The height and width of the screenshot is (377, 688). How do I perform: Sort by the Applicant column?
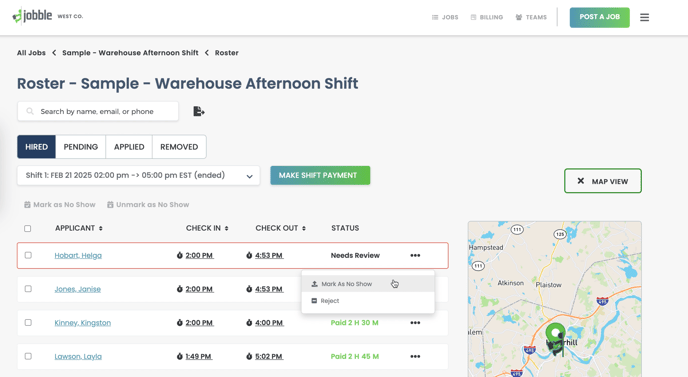tap(79, 228)
